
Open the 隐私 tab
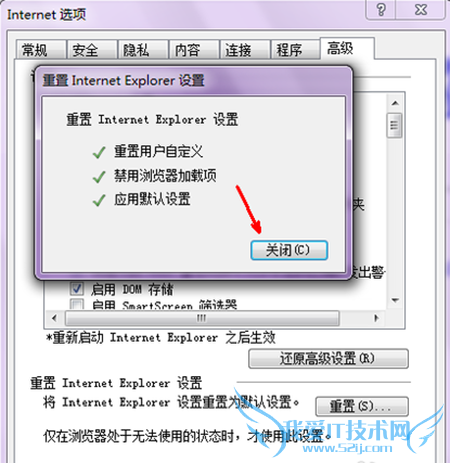[143, 50]
